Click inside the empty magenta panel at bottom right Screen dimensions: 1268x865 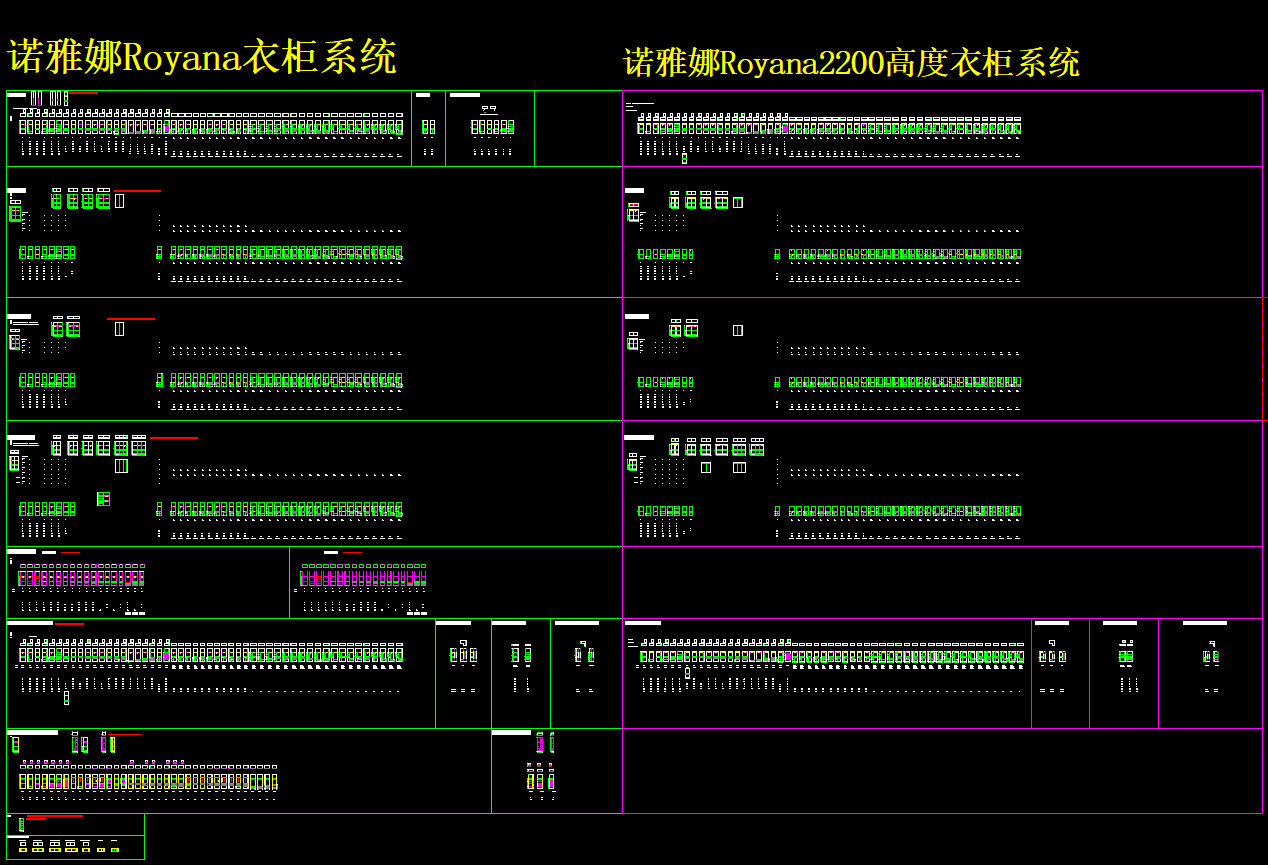click(x=940, y=770)
